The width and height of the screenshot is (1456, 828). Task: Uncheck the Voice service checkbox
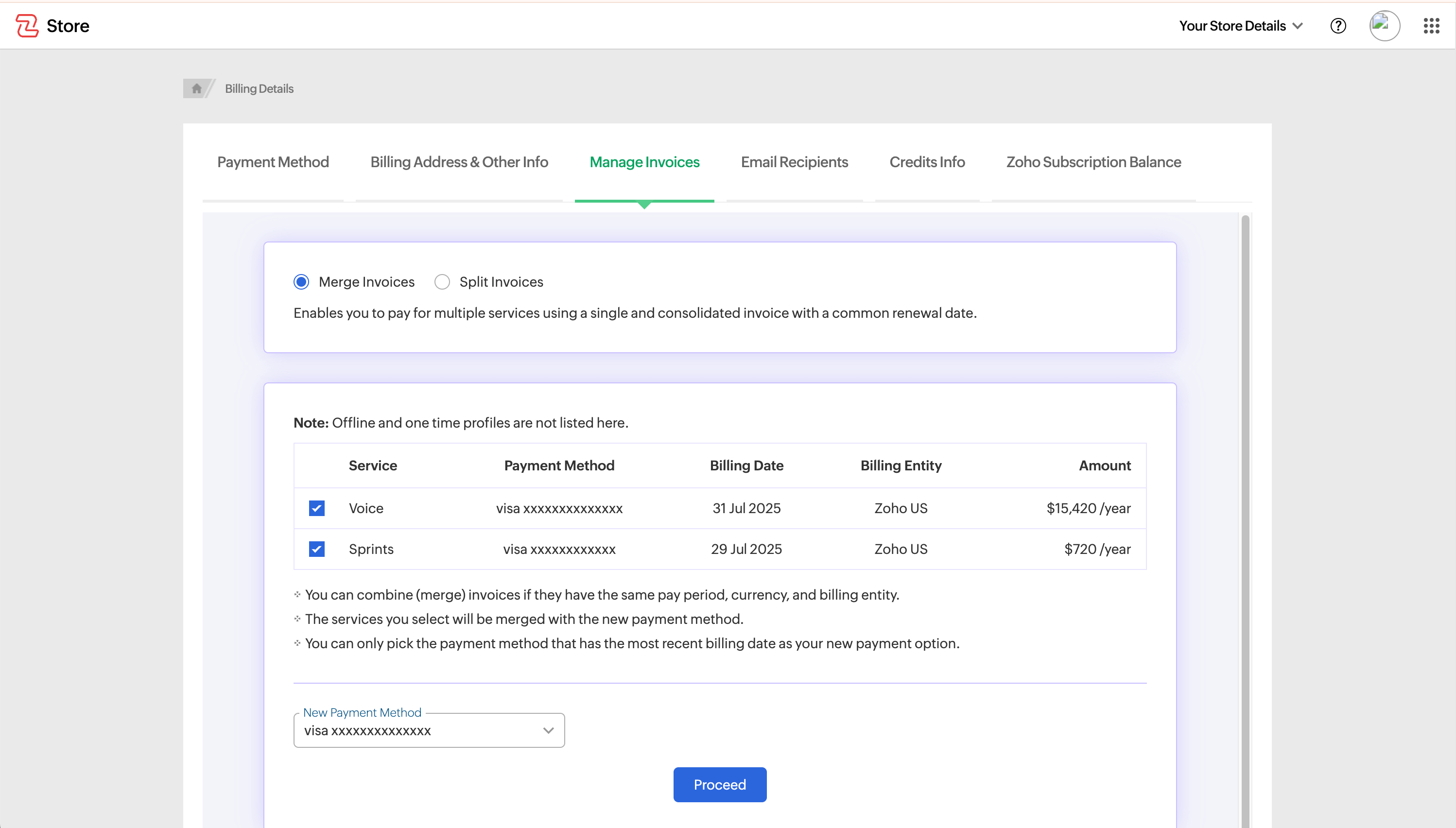click(317, 508)
